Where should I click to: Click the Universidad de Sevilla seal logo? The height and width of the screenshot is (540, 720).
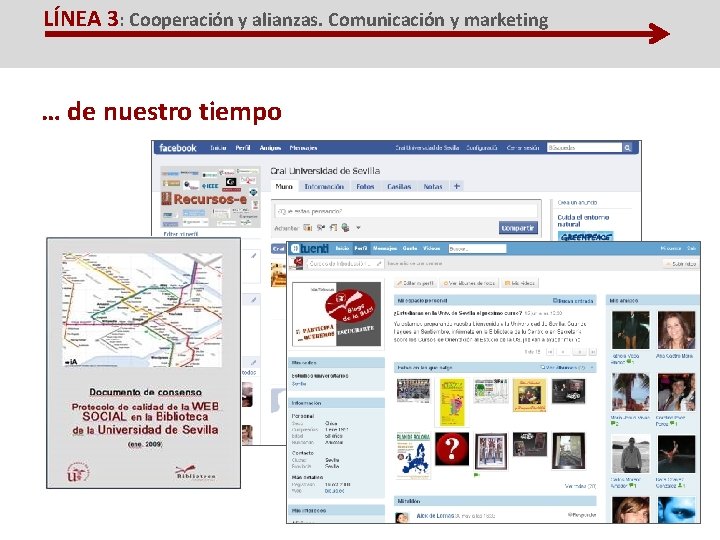click(x=79, y=472)
